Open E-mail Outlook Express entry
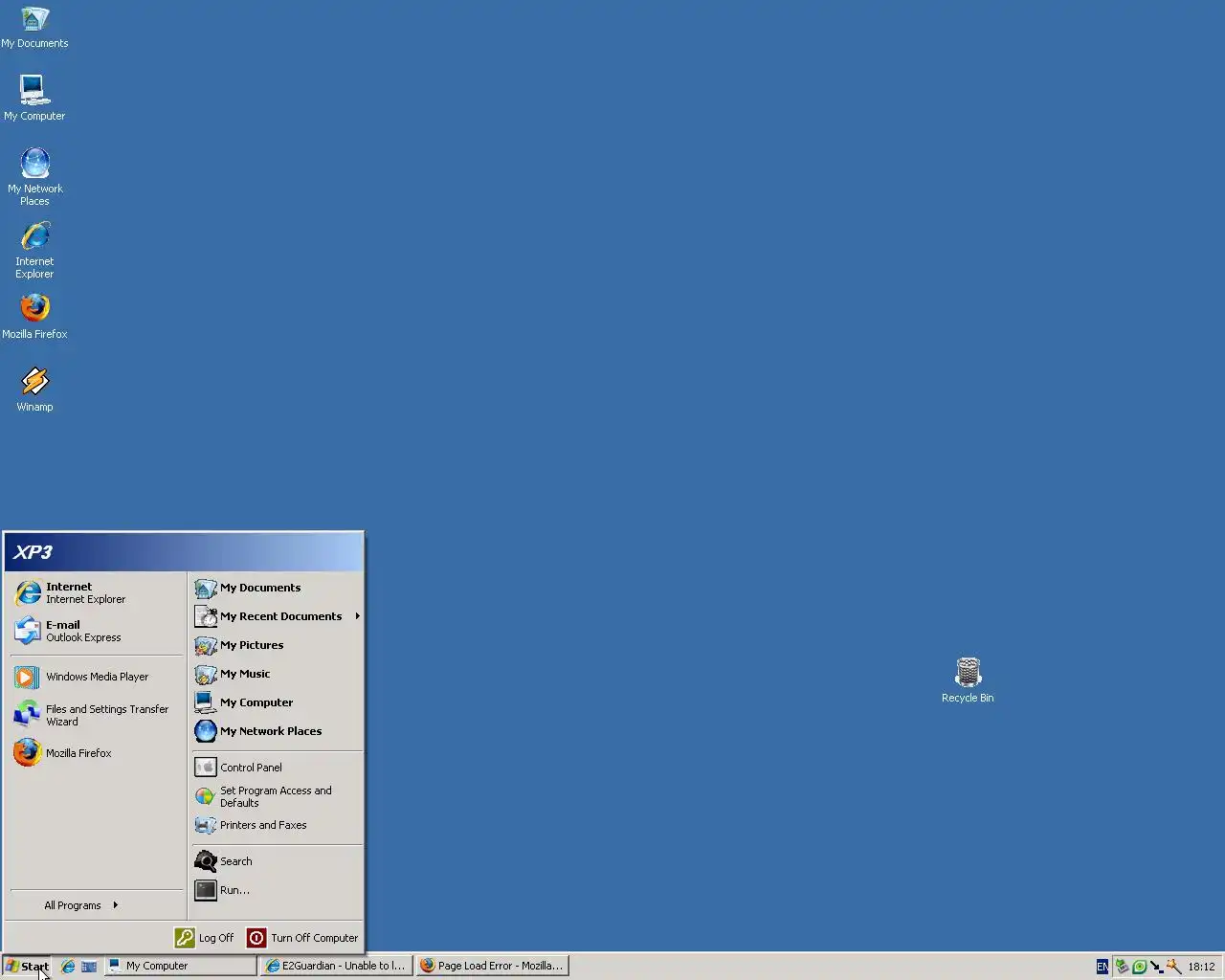Image resolution: width=1225 pixels, height=980 pixels. pyautogui.click(x=96, y=632)
